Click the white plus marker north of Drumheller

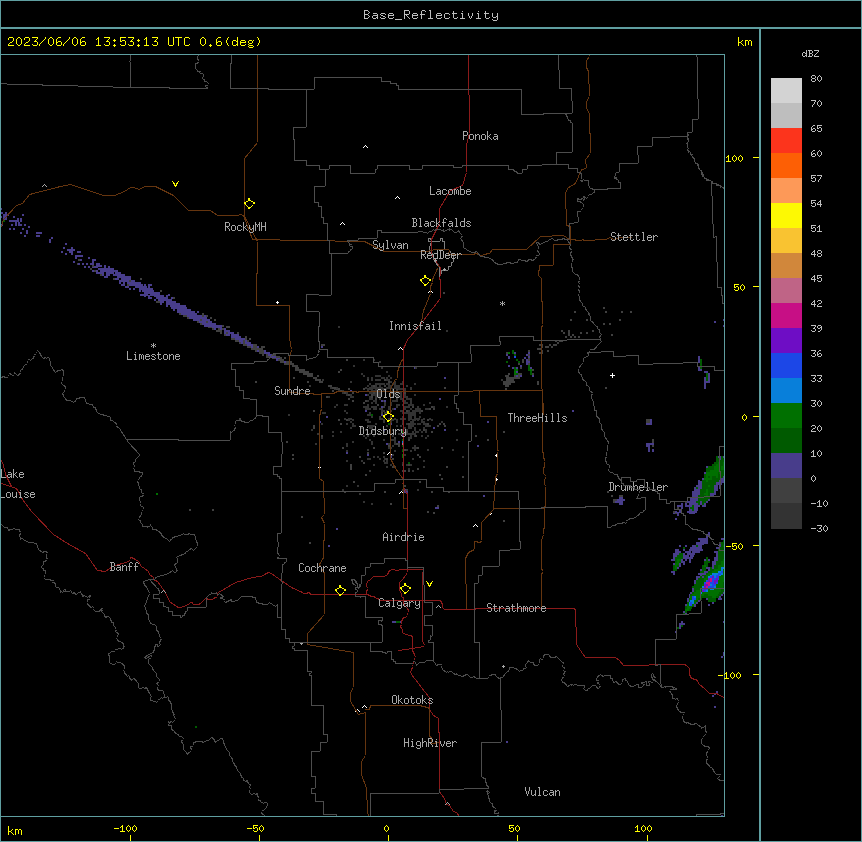coord(612,375)
